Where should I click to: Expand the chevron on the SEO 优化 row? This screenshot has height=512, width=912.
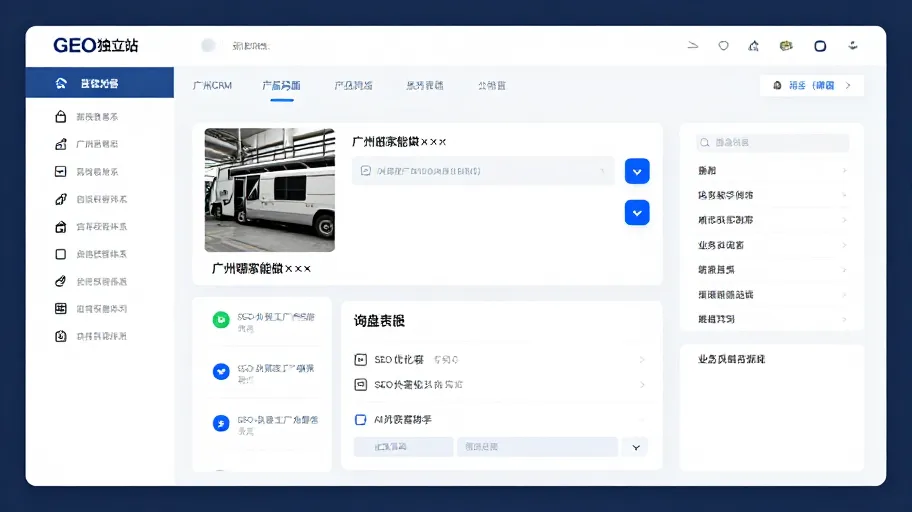point(642,360)
